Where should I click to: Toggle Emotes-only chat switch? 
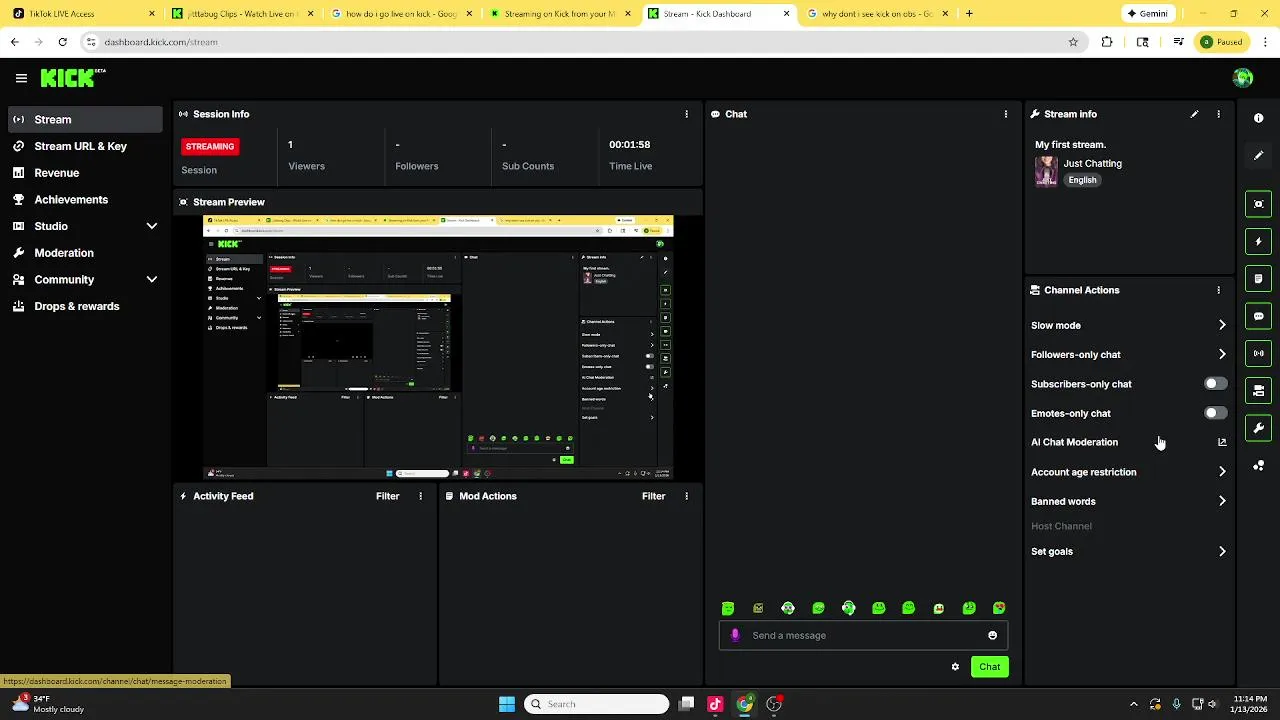pyautogui.click(x=1215, y=413)
